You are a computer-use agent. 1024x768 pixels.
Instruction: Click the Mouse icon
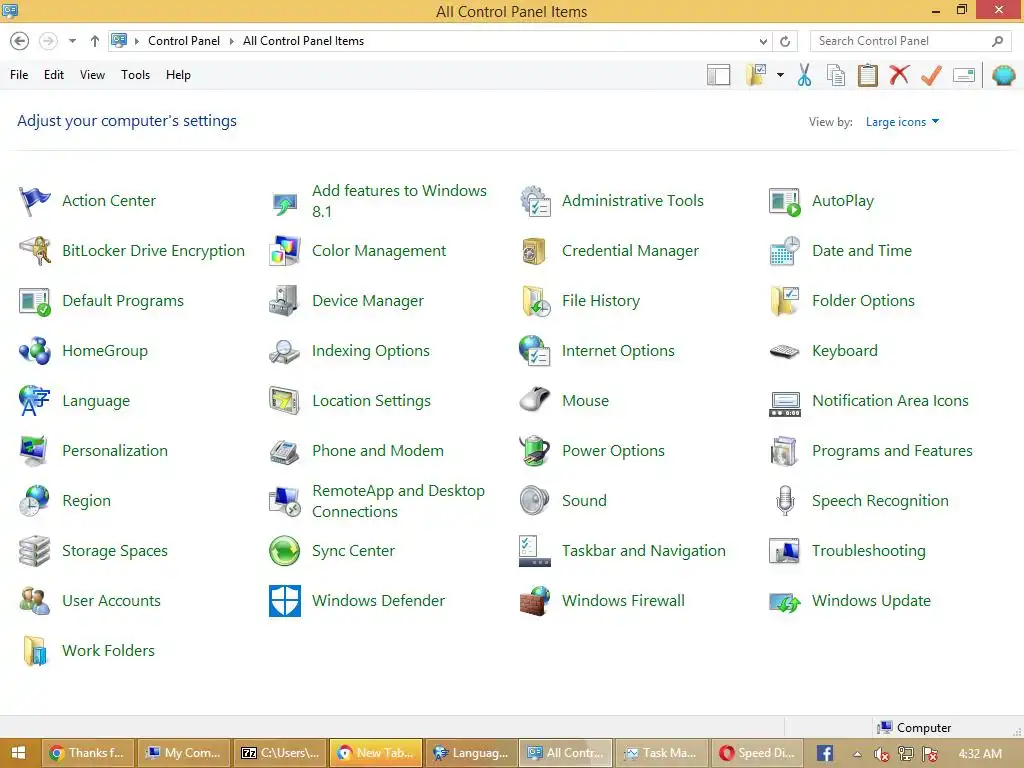pos(535,401)
